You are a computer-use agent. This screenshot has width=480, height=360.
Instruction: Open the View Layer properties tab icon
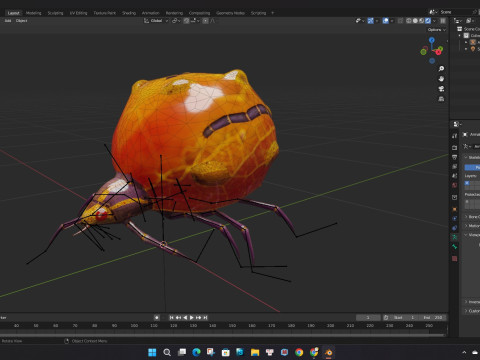tap(455, 166)
